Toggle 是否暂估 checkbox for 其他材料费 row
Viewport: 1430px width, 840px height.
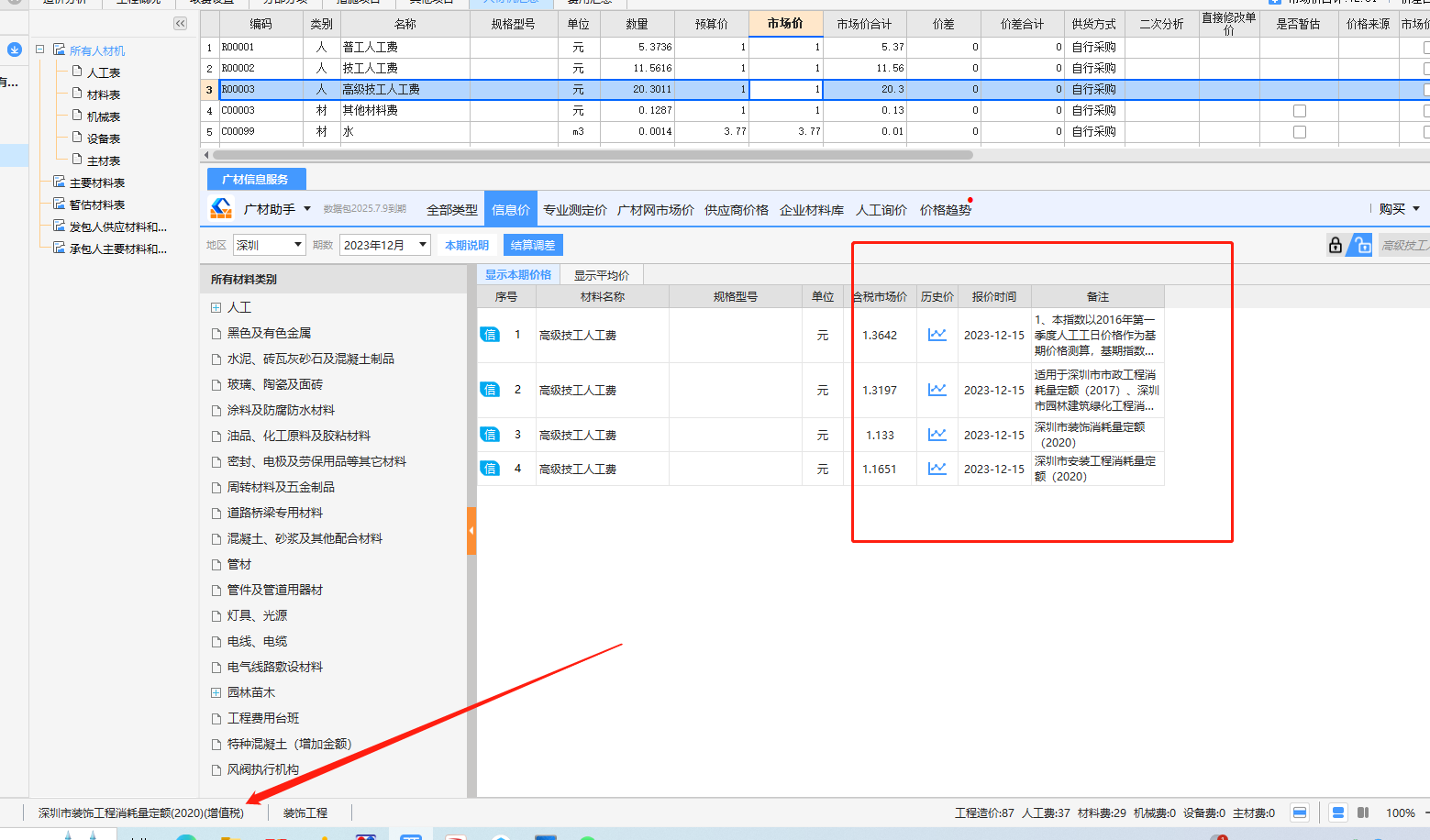click(1299, 111)
